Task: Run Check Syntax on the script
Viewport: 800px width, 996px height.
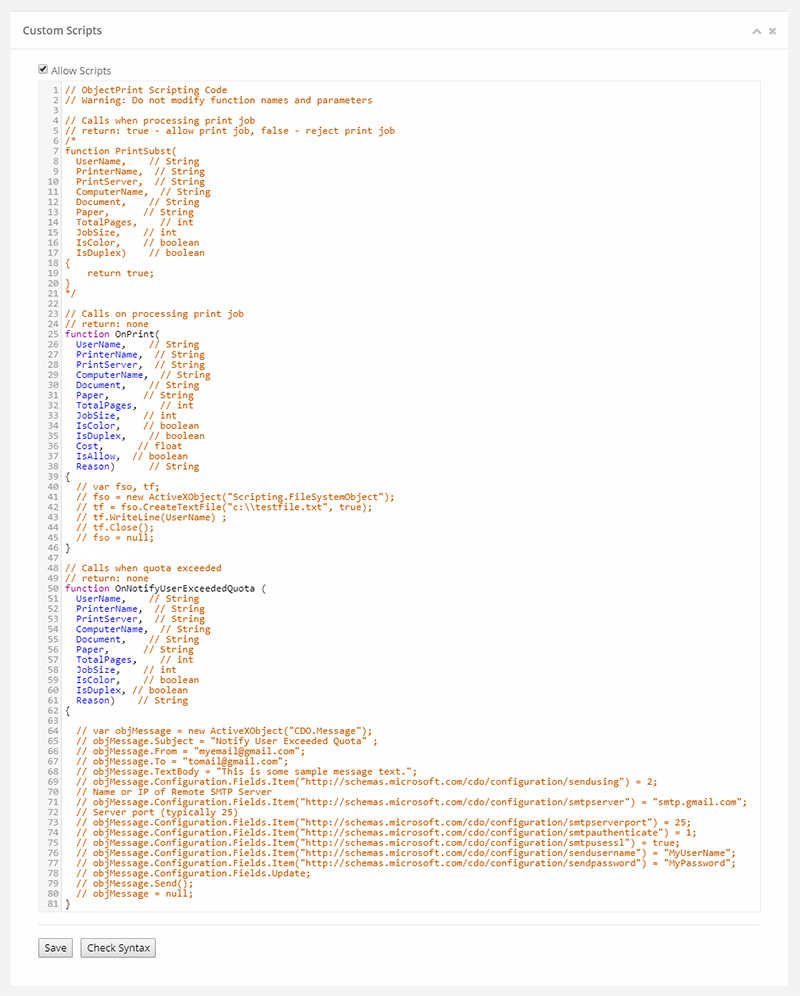Action: tap(117, 948)
